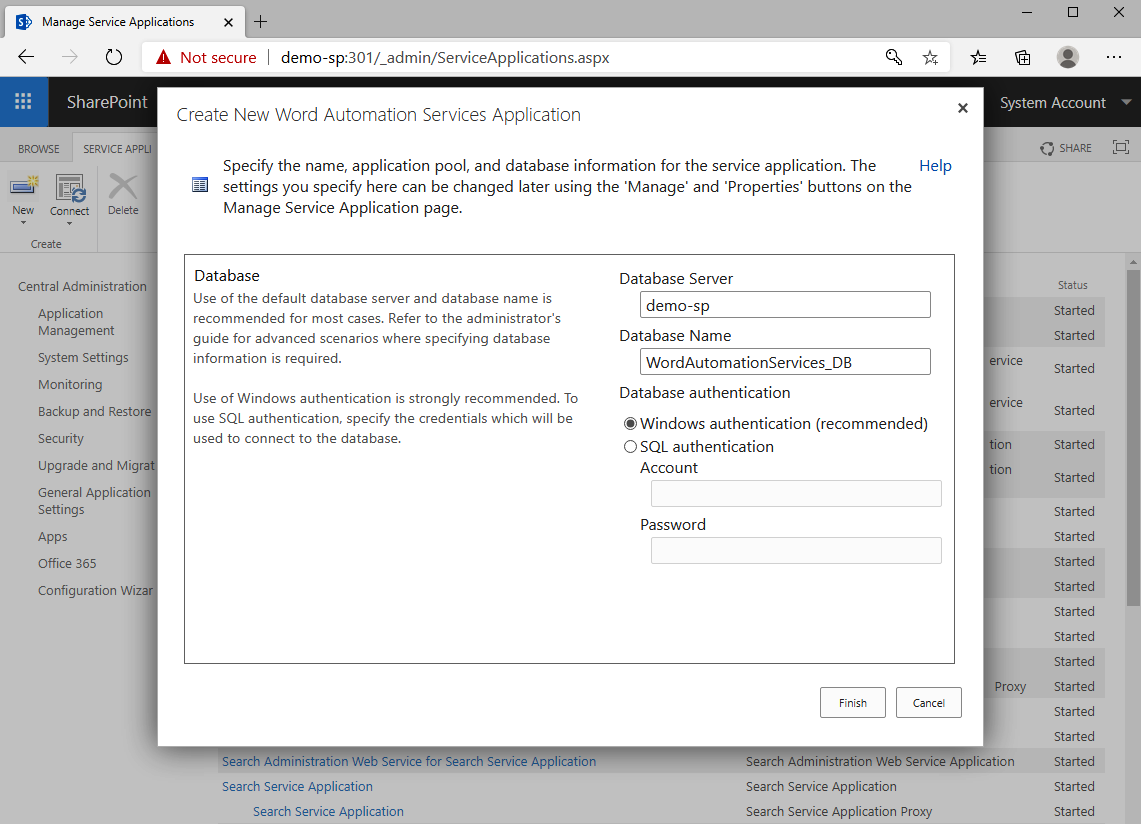The width and height of the screenshot is (1141, 824).
Task: Open General Application Settings link
Action: [x=95, y=501]
